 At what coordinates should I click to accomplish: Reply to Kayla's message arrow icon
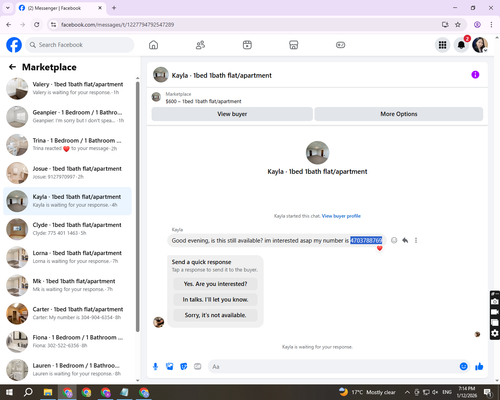coord(405,240)
